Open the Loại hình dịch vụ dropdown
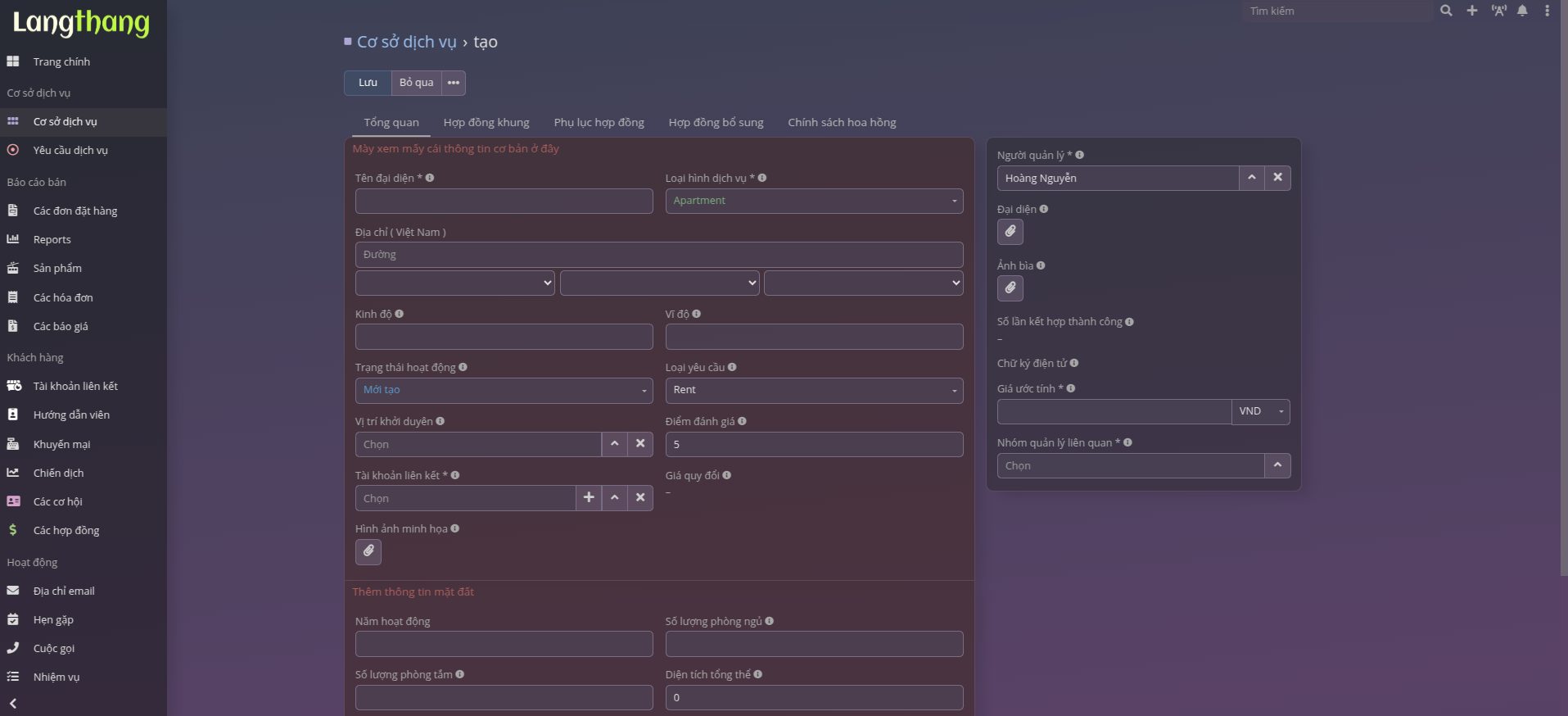This screenshot has height=716, width=1568. [814, 201]
